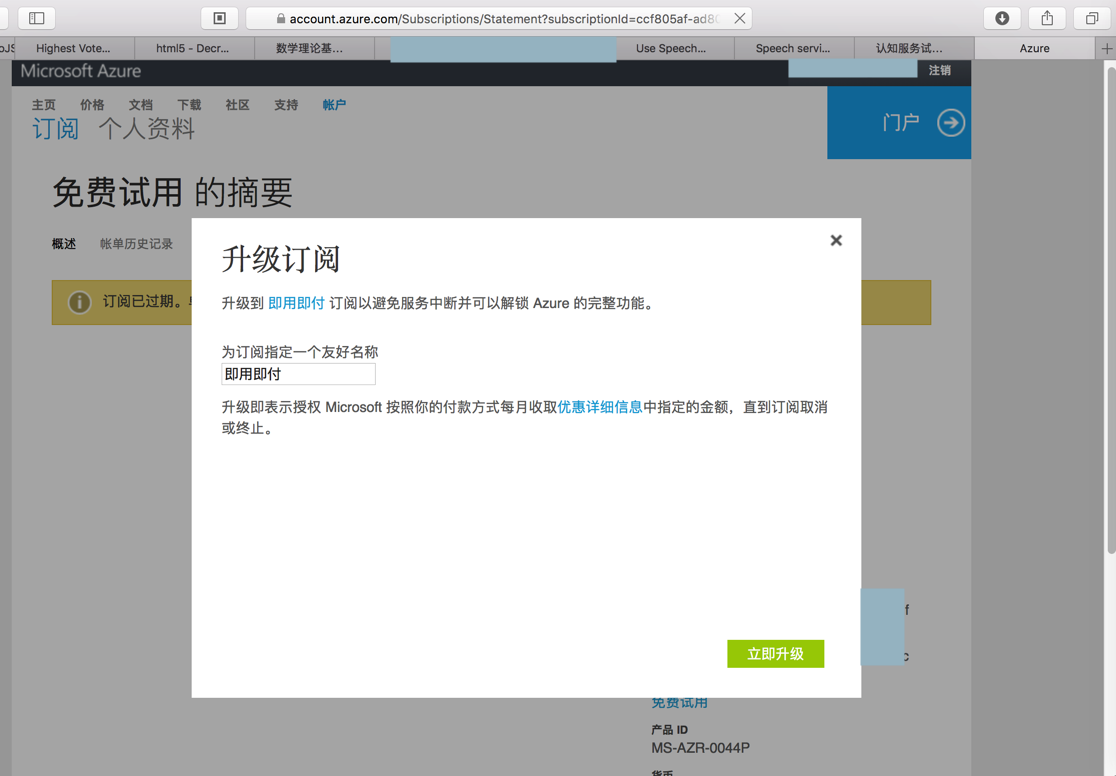This screenshot has height=776, width=1116.
Task: Select the 帐单历史记录 tab
Action: pos(136,243)
